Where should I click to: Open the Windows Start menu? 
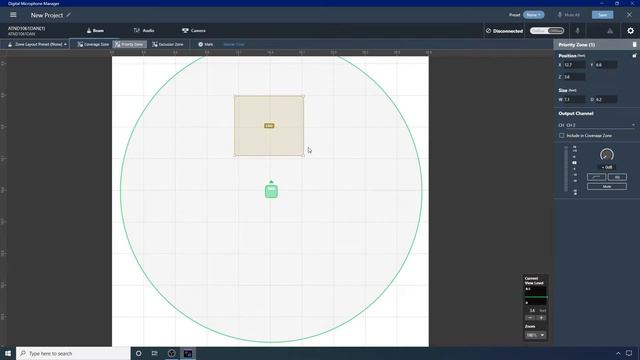point(8,353)
